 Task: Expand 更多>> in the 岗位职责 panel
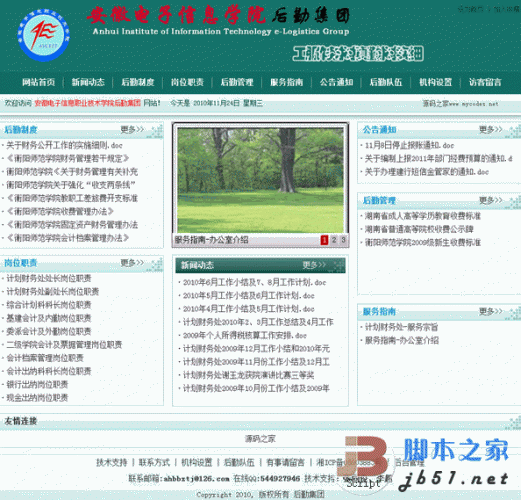click(x=132, y=263)
